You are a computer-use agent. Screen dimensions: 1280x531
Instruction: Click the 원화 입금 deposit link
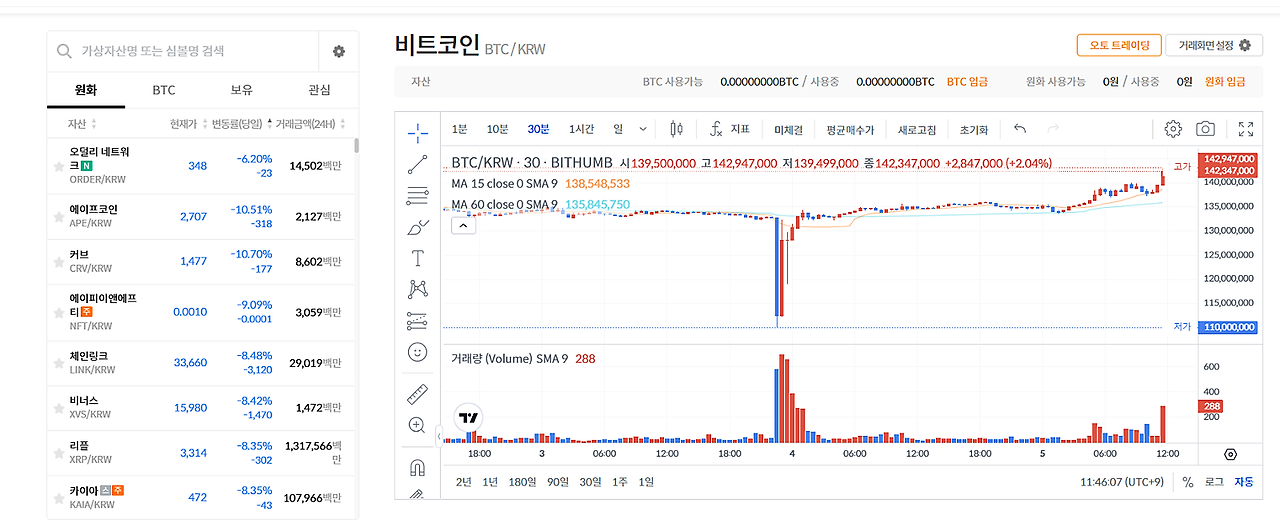pyautogui.click(x=1225, y=82)
